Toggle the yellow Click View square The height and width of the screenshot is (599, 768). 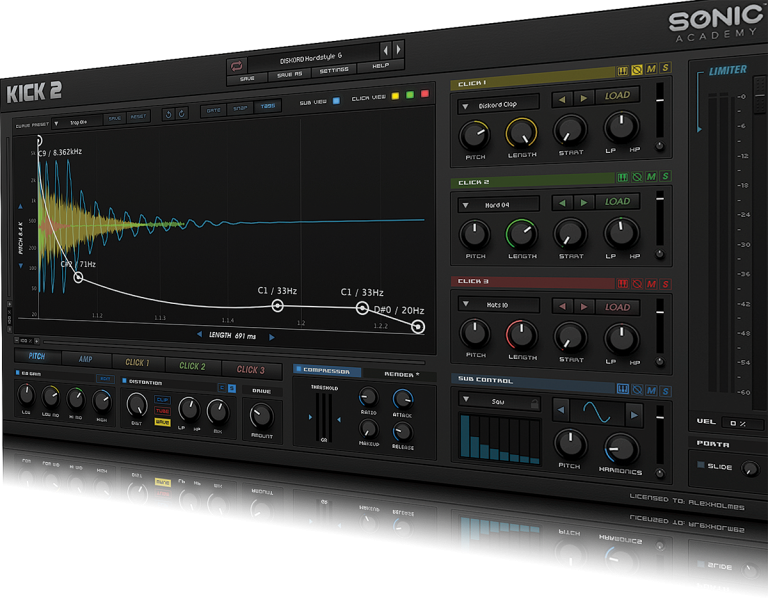(x=395, y=96)
